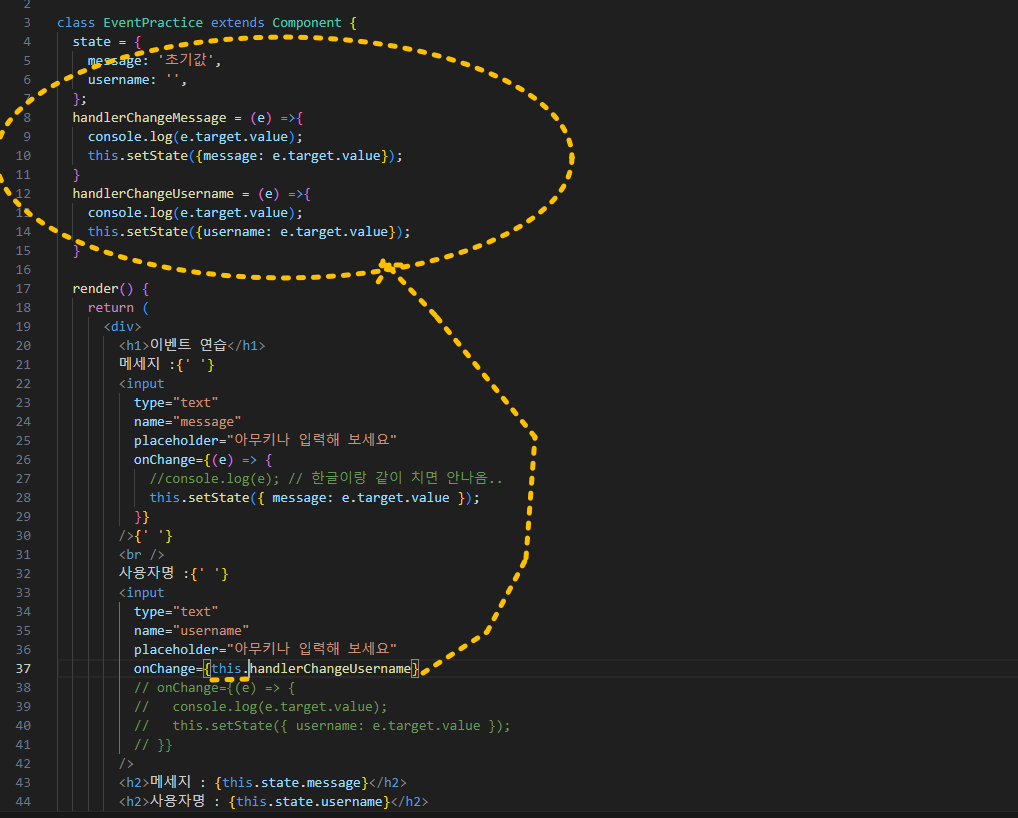The image size is (1018, 818).
Task: Click console.log call on line 9
Action: pos(195,137)
